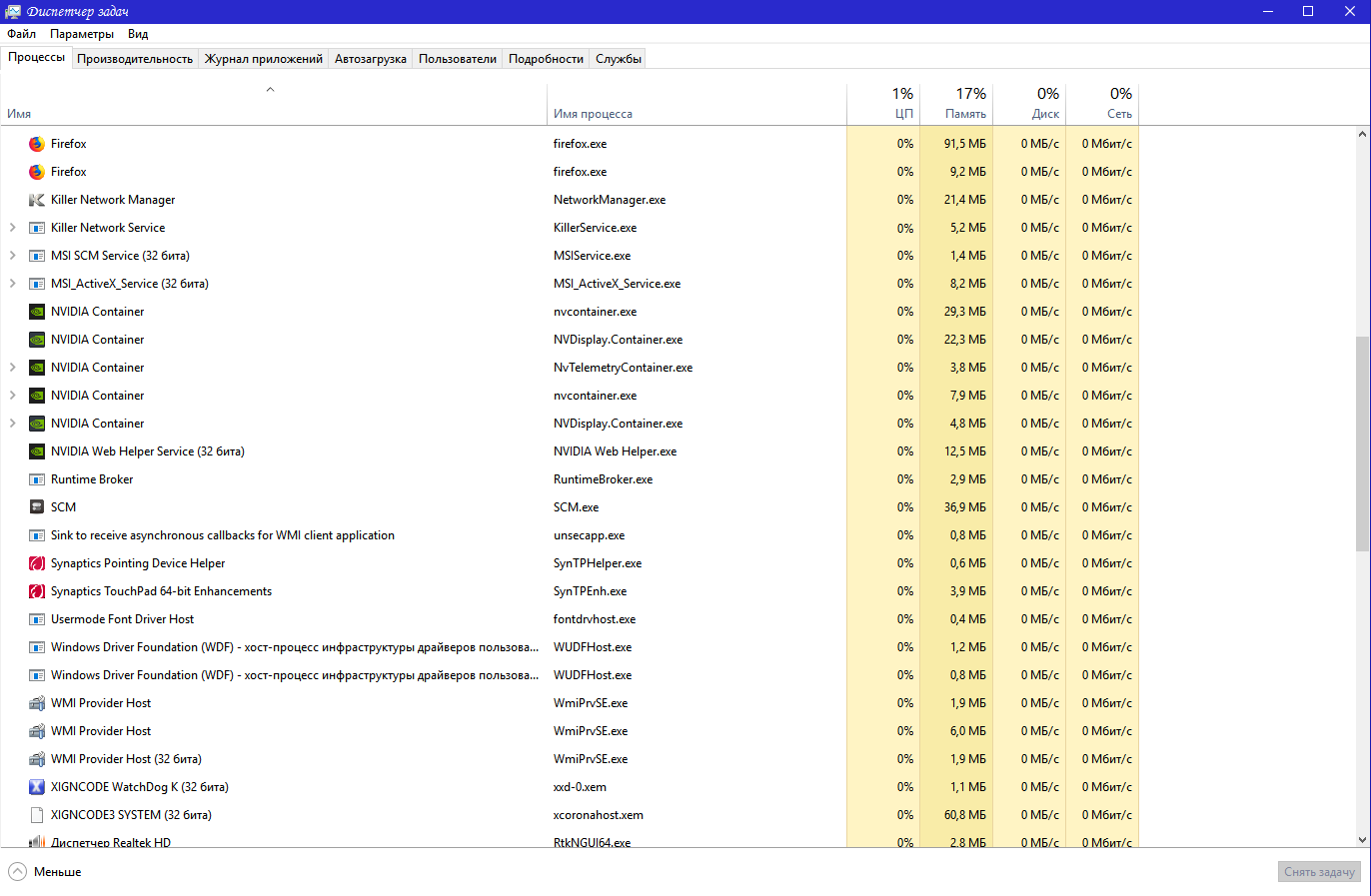Click the xcoronahost.xem cell
The width and height of the screenshot is (1371, 896).
pos(599,815)
